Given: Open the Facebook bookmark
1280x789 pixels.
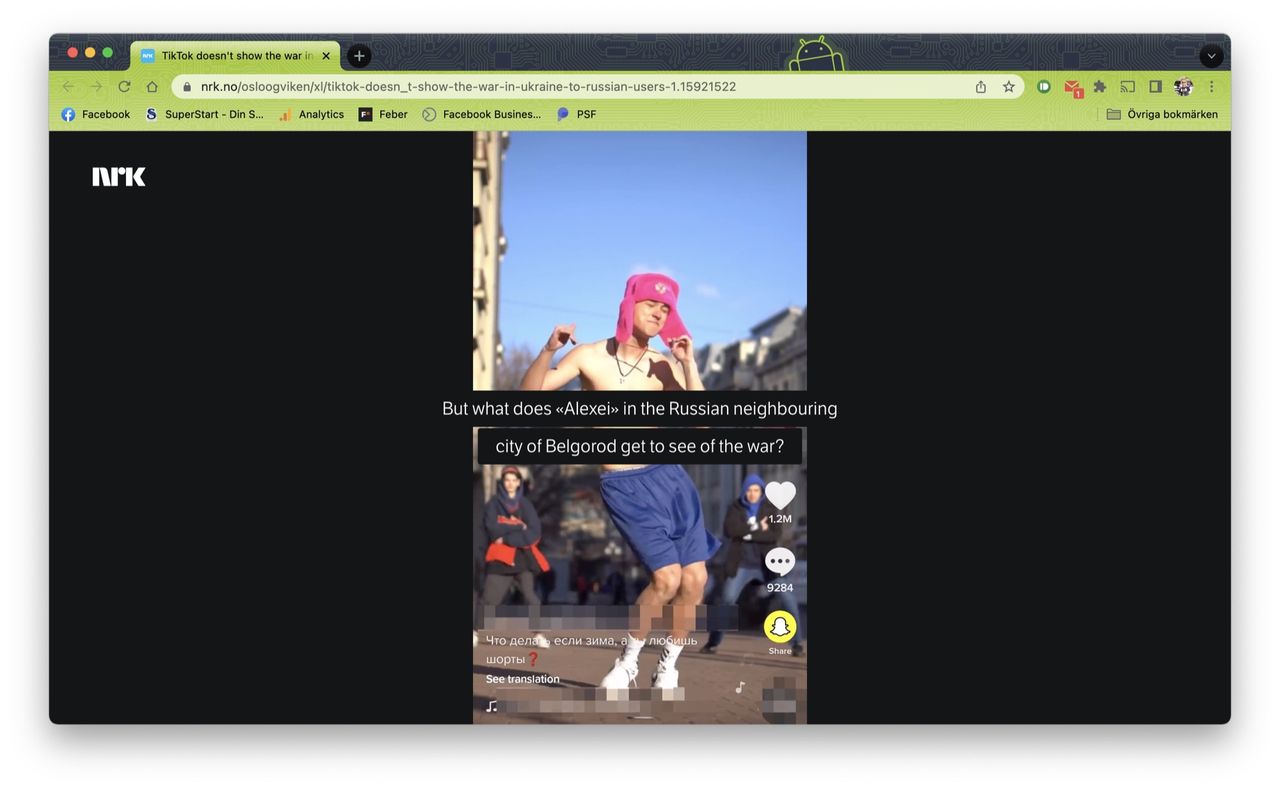Looking at the screenshot, I should tap(96, 114).
